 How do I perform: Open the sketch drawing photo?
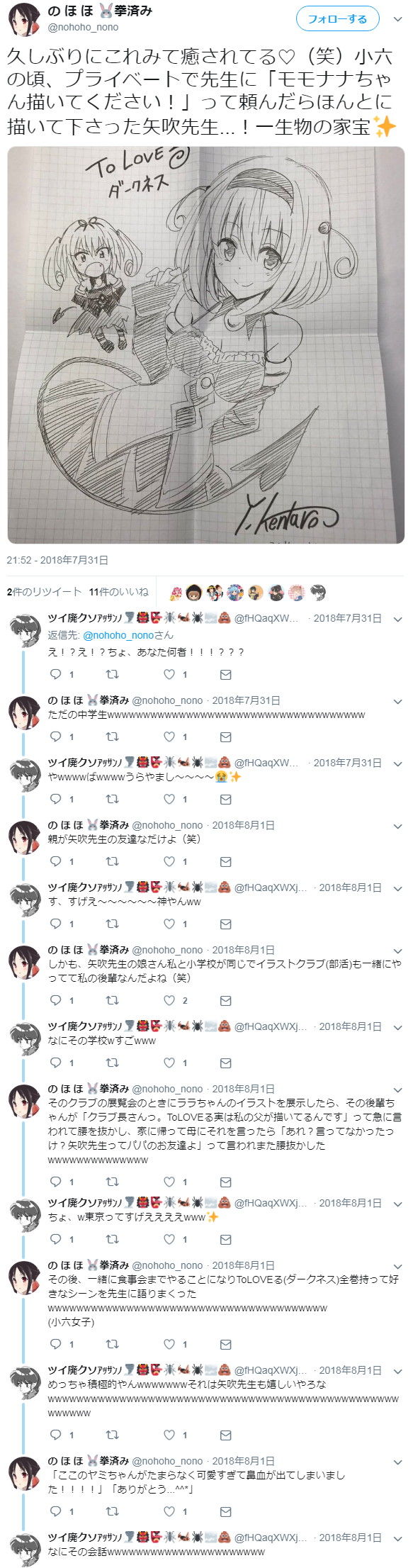coord(206,345)
